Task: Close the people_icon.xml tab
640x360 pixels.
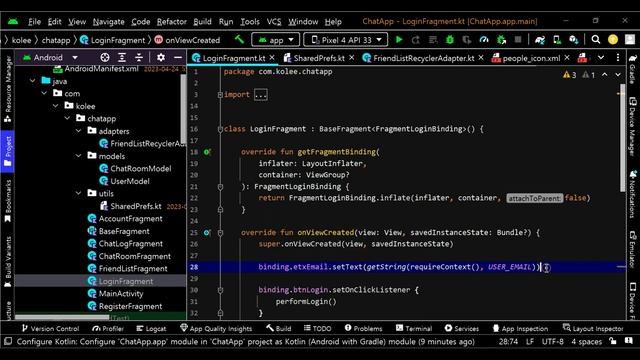Action: coord(567,58)
